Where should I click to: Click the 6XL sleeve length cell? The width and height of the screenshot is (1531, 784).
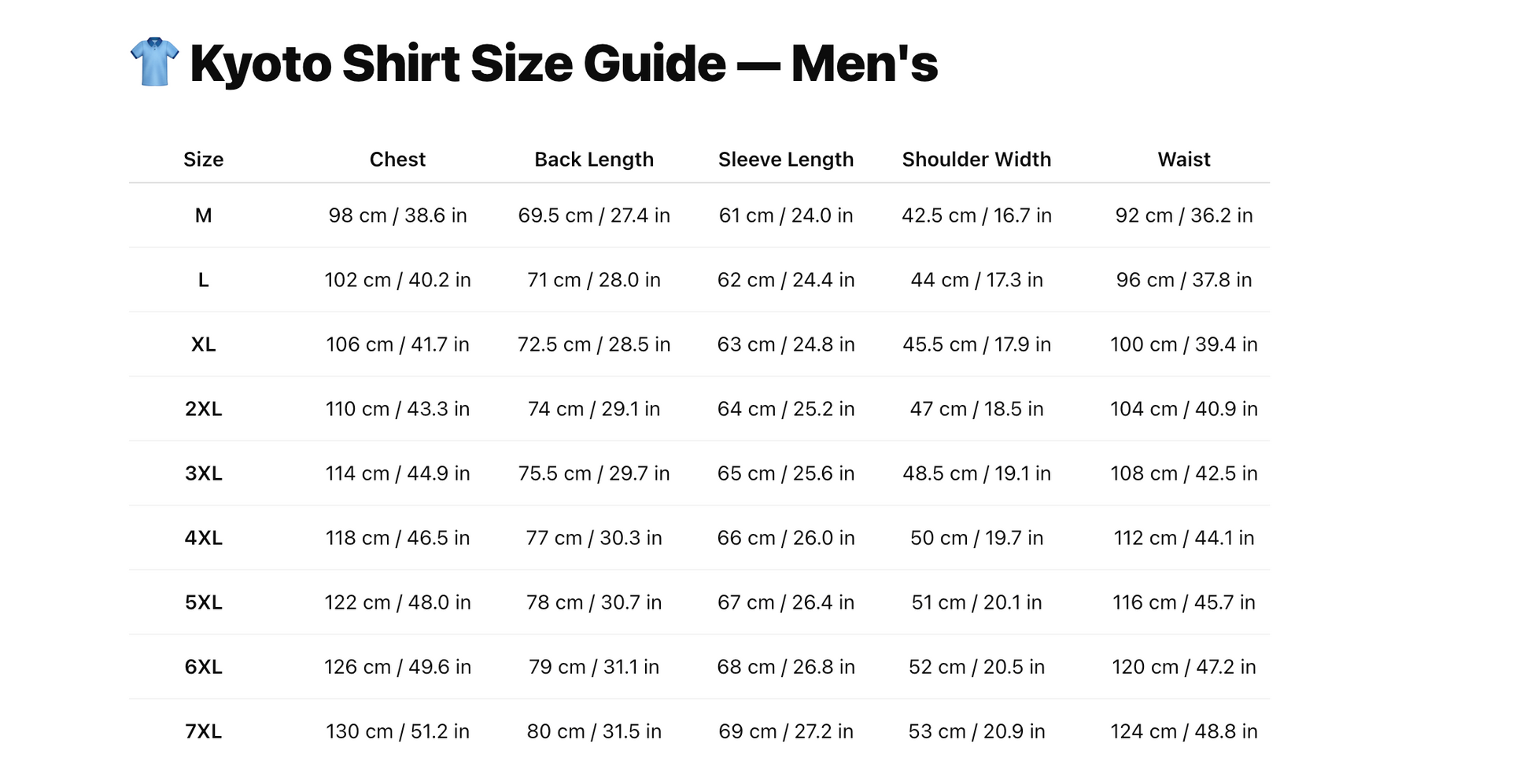point(785,667)
